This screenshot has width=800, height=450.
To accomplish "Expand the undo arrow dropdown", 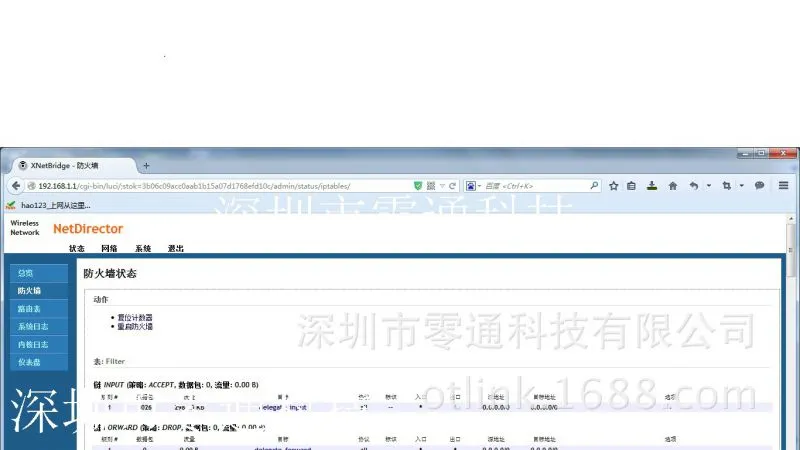I will 709,186.
